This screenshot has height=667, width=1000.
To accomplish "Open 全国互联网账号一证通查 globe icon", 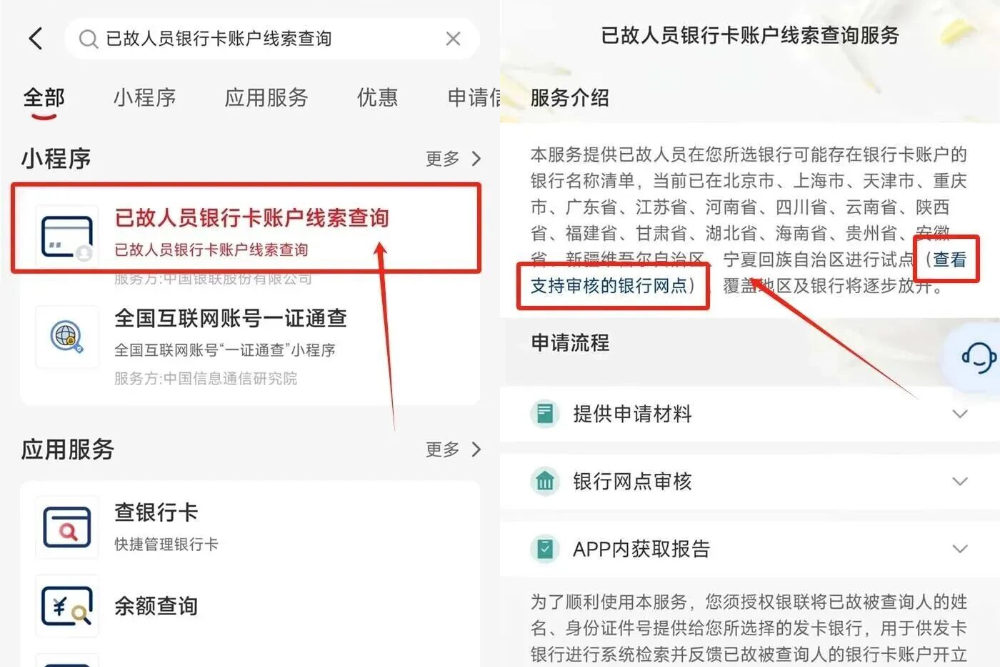I will click(67, 336).
